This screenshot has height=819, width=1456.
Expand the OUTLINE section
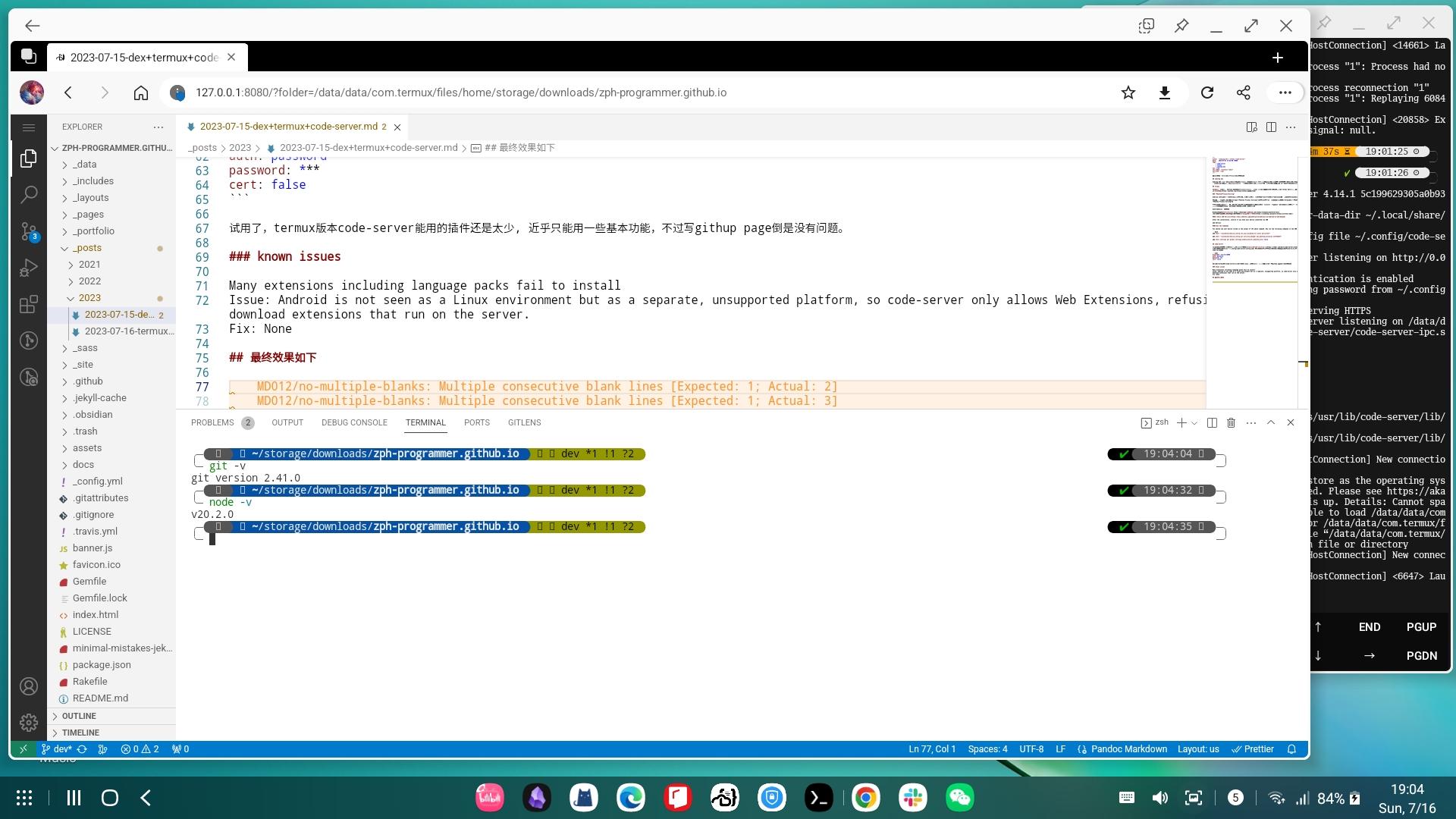coord(111,716)
